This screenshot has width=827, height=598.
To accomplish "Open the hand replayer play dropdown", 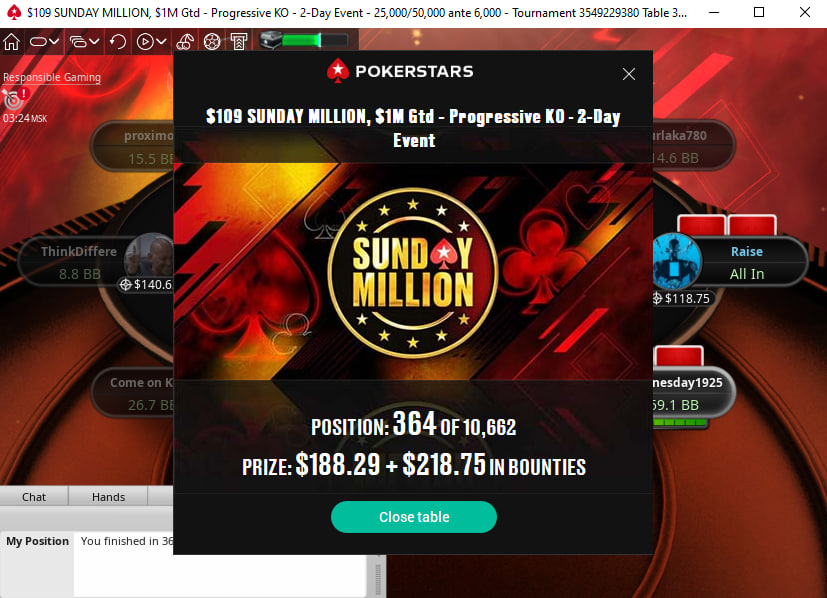I will 151,41.
